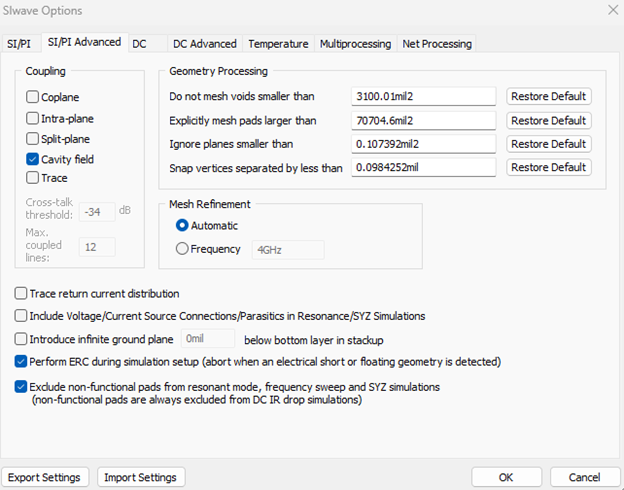The image size is (624, 490).
Task: Click the Import Settings button
Action: coord(140,477)
